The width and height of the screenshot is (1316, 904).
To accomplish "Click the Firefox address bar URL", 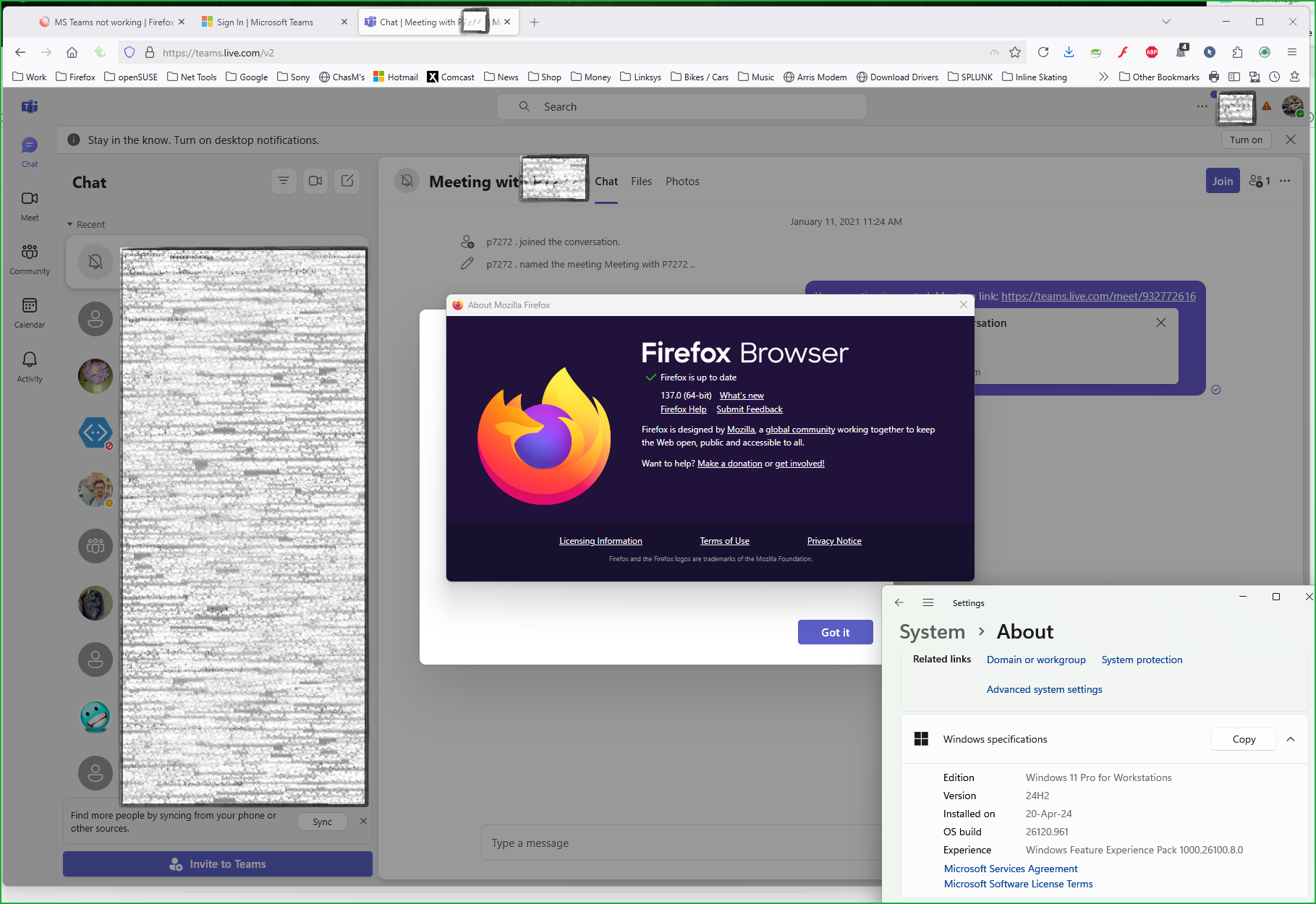I will click(218, 52).
